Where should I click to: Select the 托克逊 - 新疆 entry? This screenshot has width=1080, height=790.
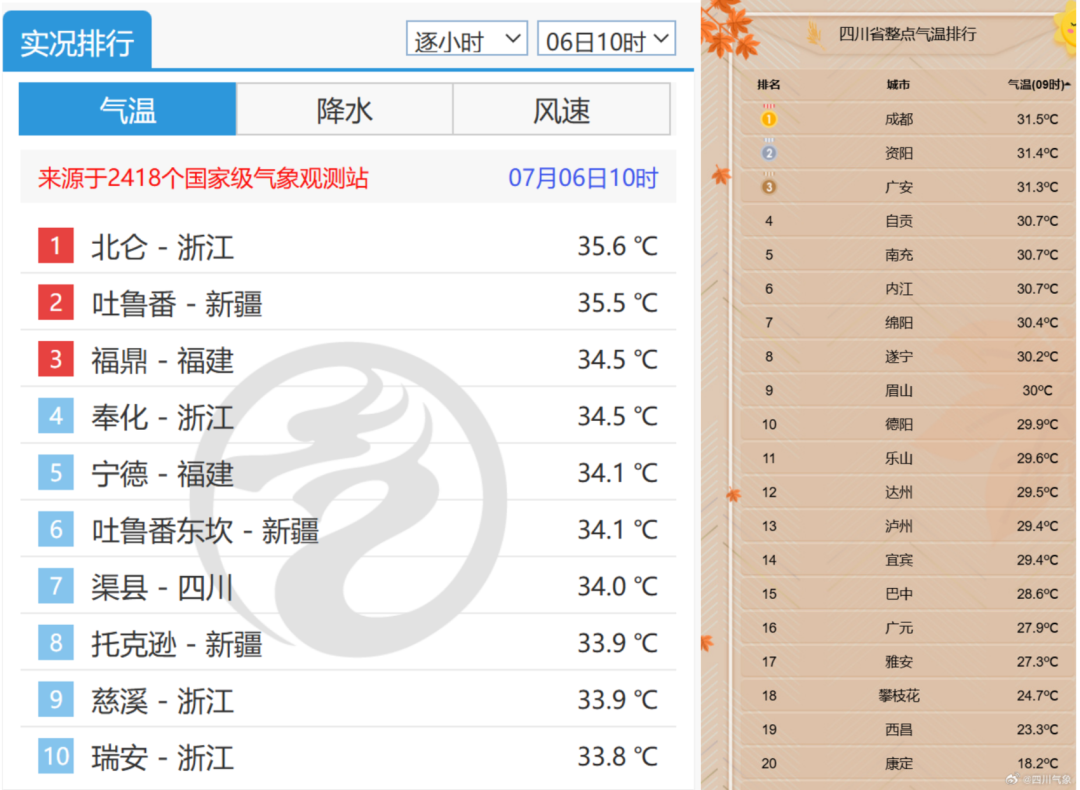(x=177, y=643)
